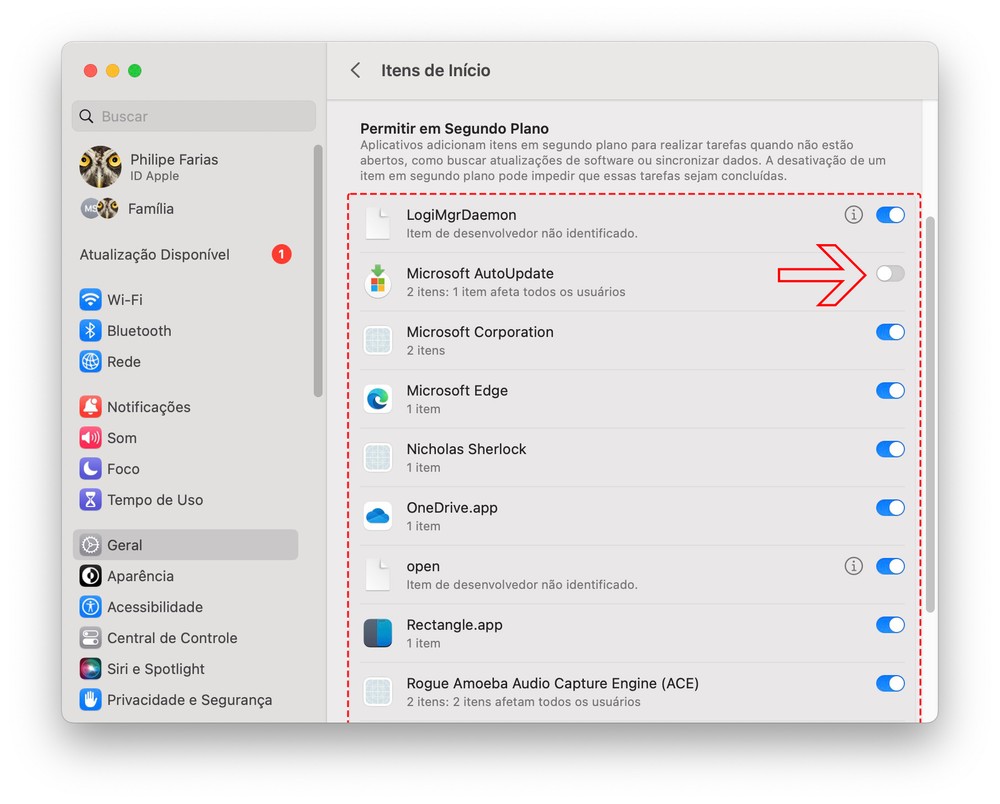
Task: Click the green window zoom button
Action: [135, 70]
